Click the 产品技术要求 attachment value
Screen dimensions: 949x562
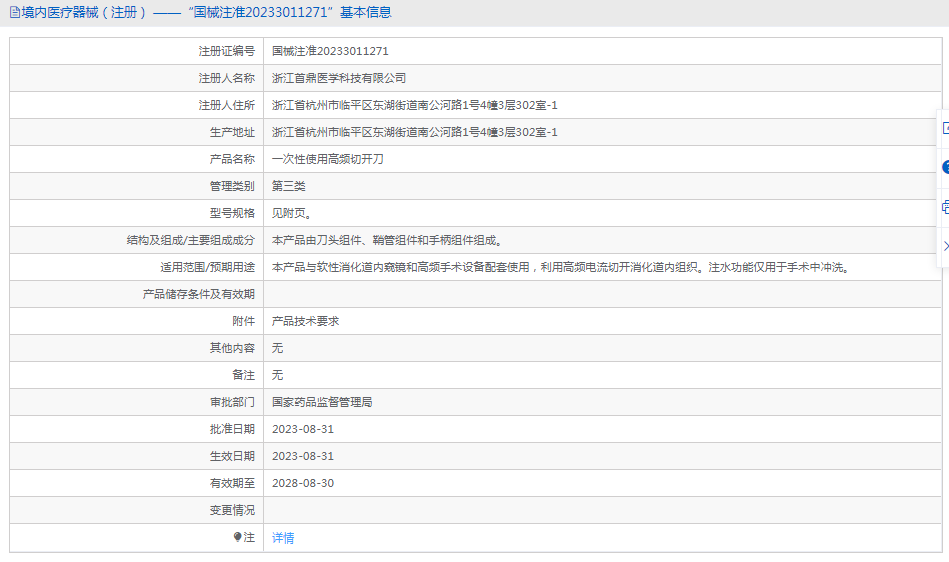pos(305,321)
